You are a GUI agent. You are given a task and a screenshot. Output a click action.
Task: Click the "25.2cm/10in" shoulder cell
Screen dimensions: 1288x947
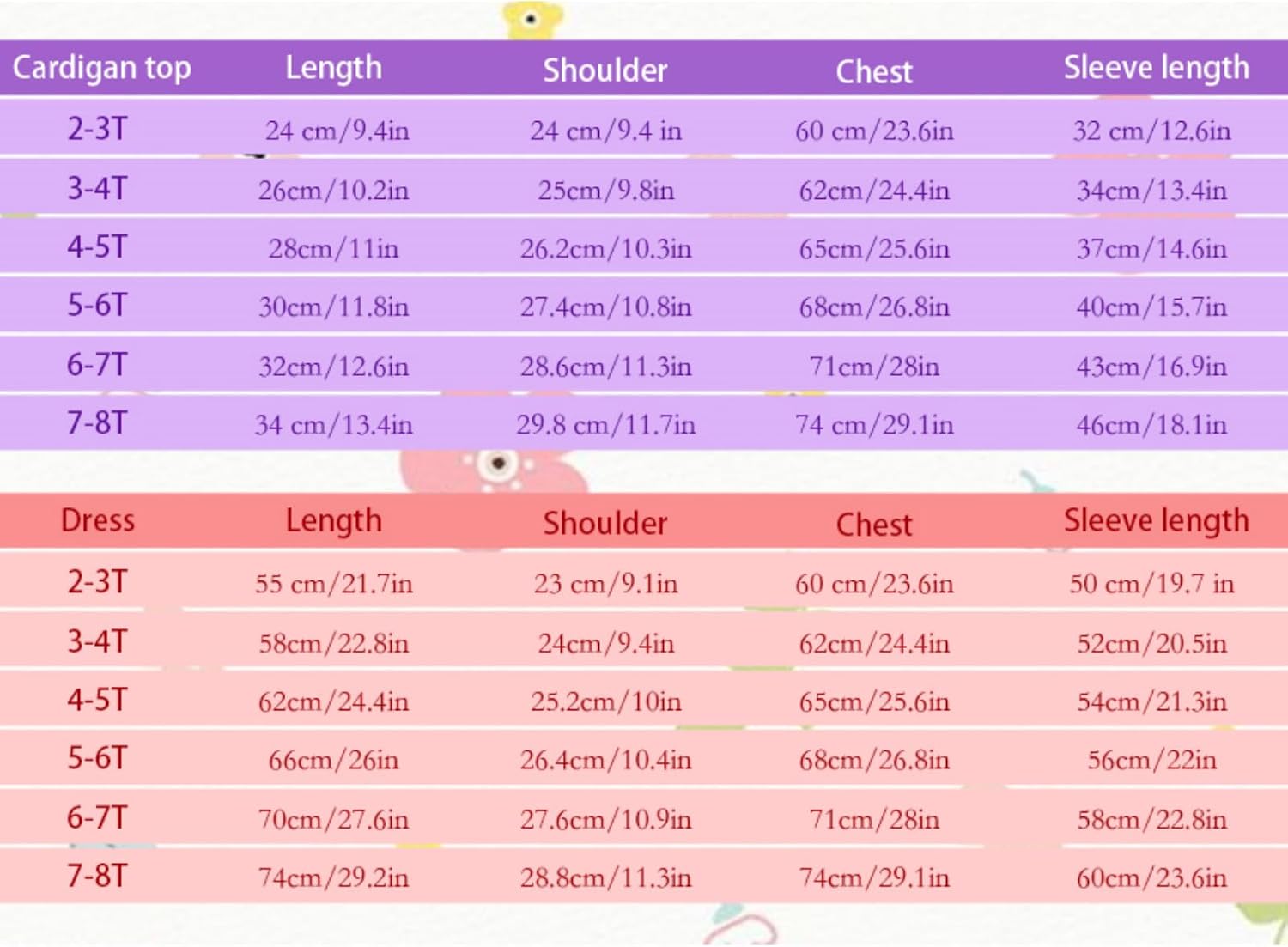[x=605, y=701]
